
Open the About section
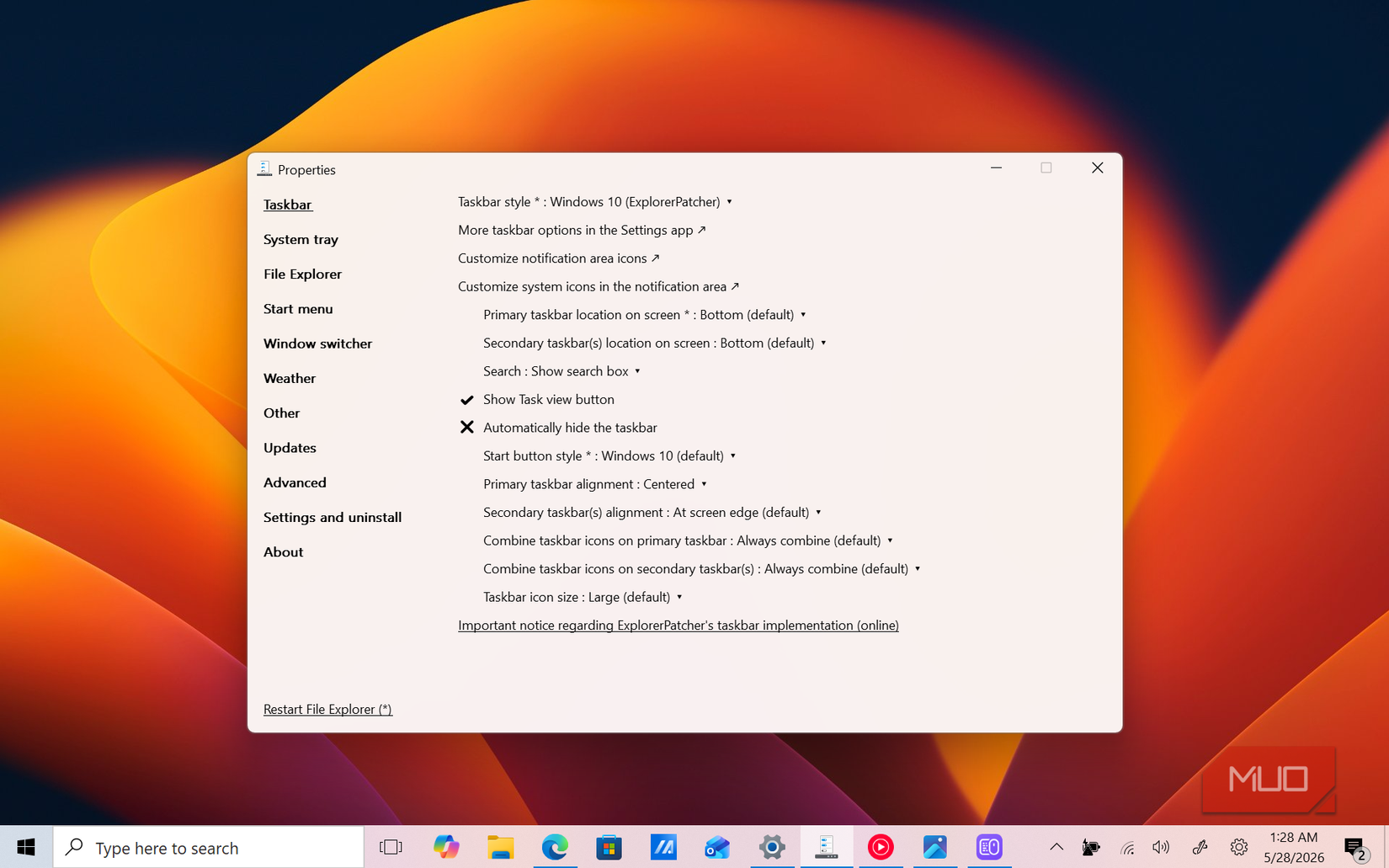point(283,552)
